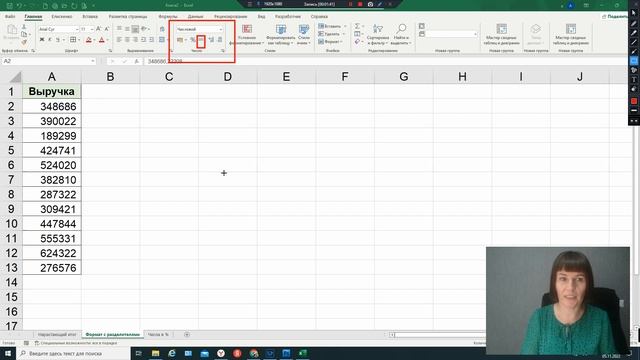Click the decrease decimal icon
640x360 pixels.
coord(220,40)
